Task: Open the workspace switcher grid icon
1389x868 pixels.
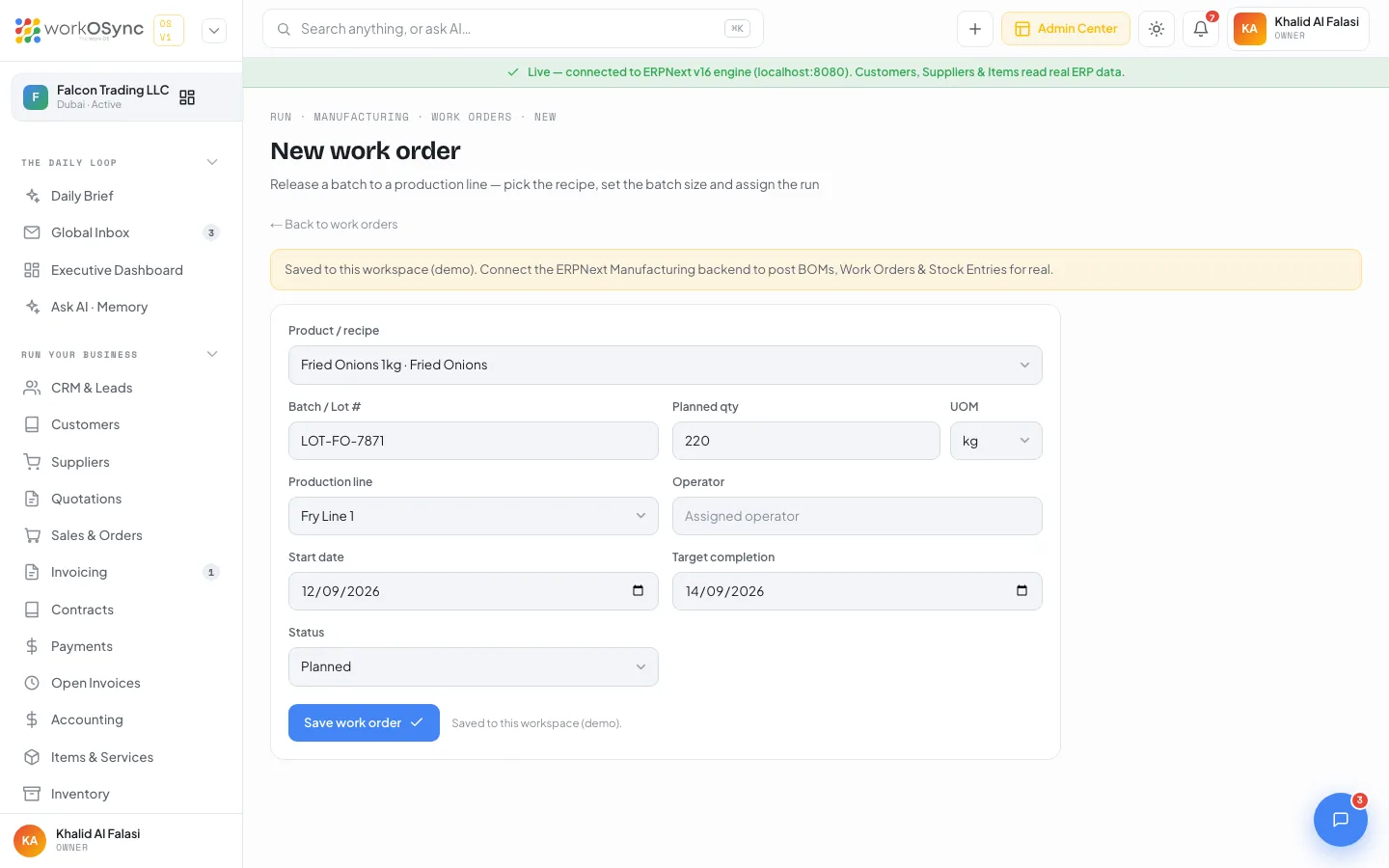Action: pos(187,97)
